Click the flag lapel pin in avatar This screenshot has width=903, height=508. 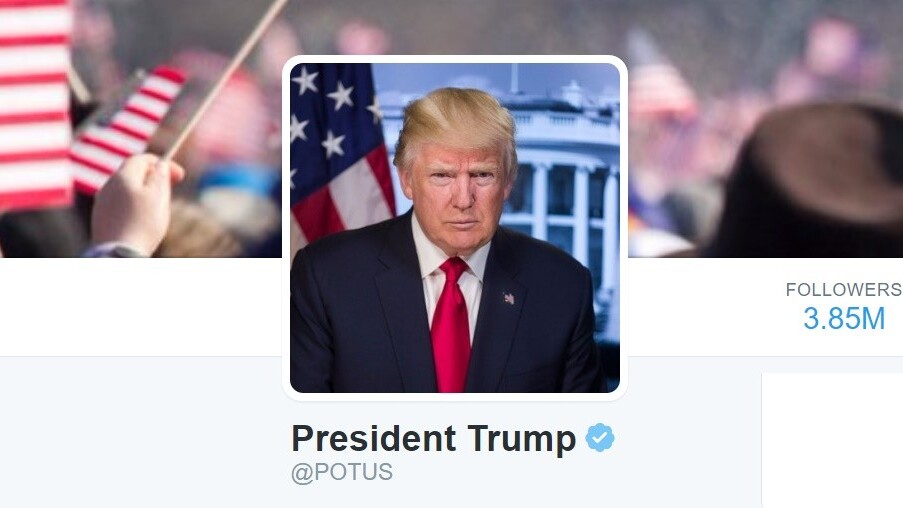click(509, 298)
